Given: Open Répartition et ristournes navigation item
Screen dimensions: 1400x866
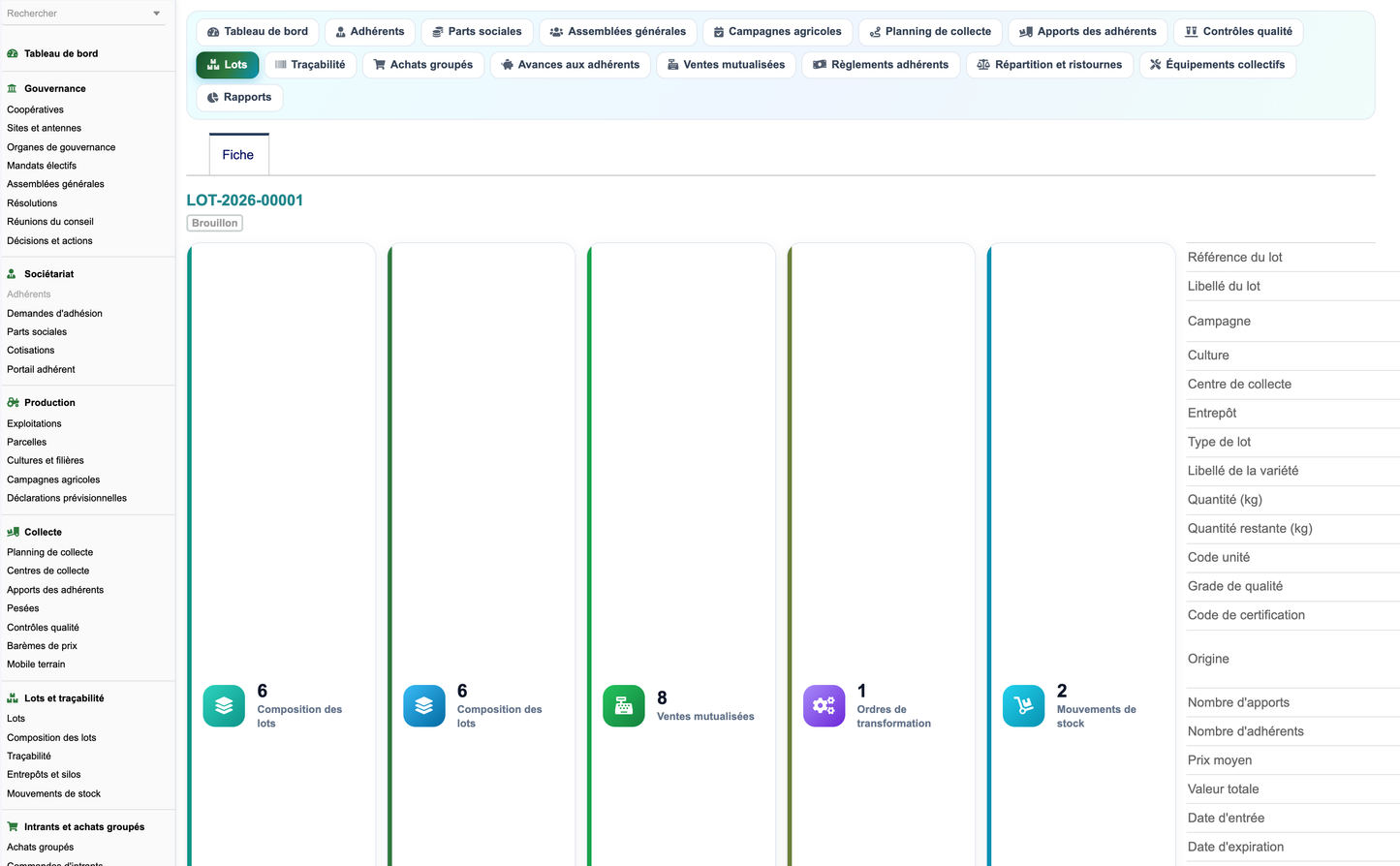Looking at the screenshot, I should (x=1049, y=65).
